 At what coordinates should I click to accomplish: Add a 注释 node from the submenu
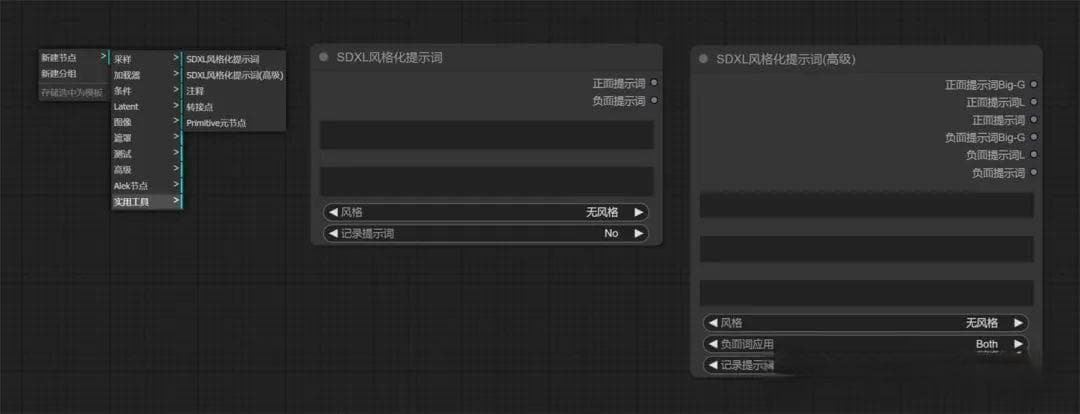(x=234, y=91)
